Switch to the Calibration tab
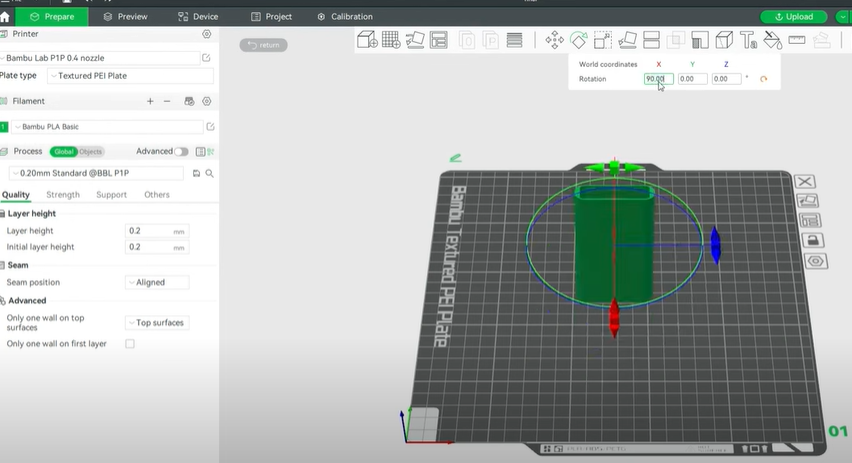The width and height of the screenshot is (852, 463). tap(345, 17)
